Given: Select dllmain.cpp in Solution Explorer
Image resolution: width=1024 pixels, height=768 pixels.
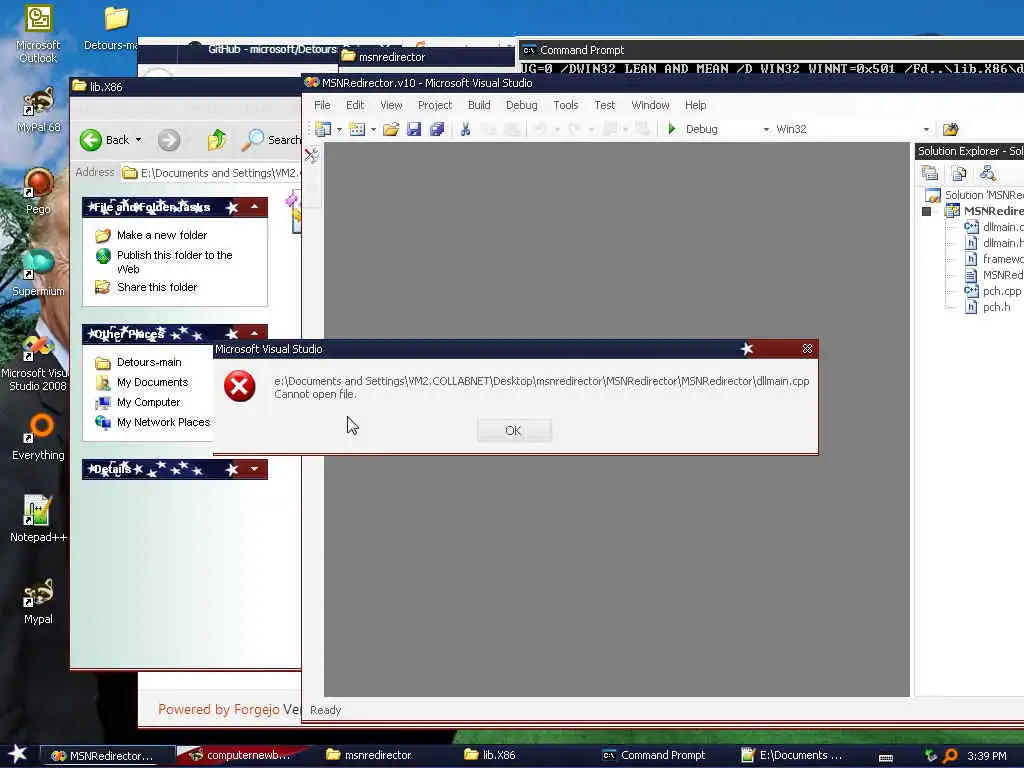Looking at the screenshot, I should pos(1002,227).
